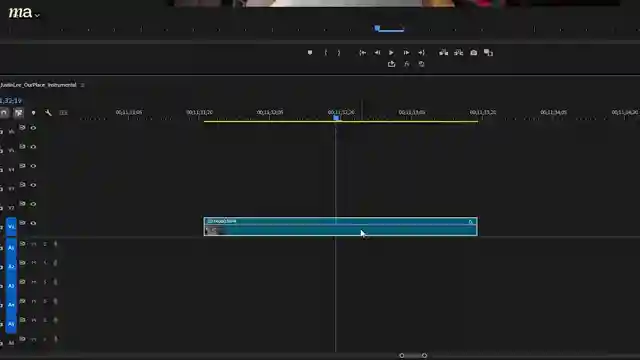Toggle the global fx mute icon
Image resolution: width=640 pixels, height=360 pixels.
407,64
